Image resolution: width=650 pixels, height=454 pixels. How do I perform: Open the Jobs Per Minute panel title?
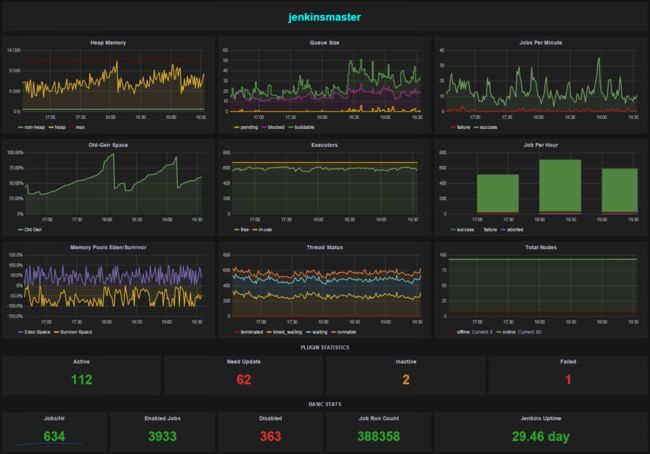541,43
